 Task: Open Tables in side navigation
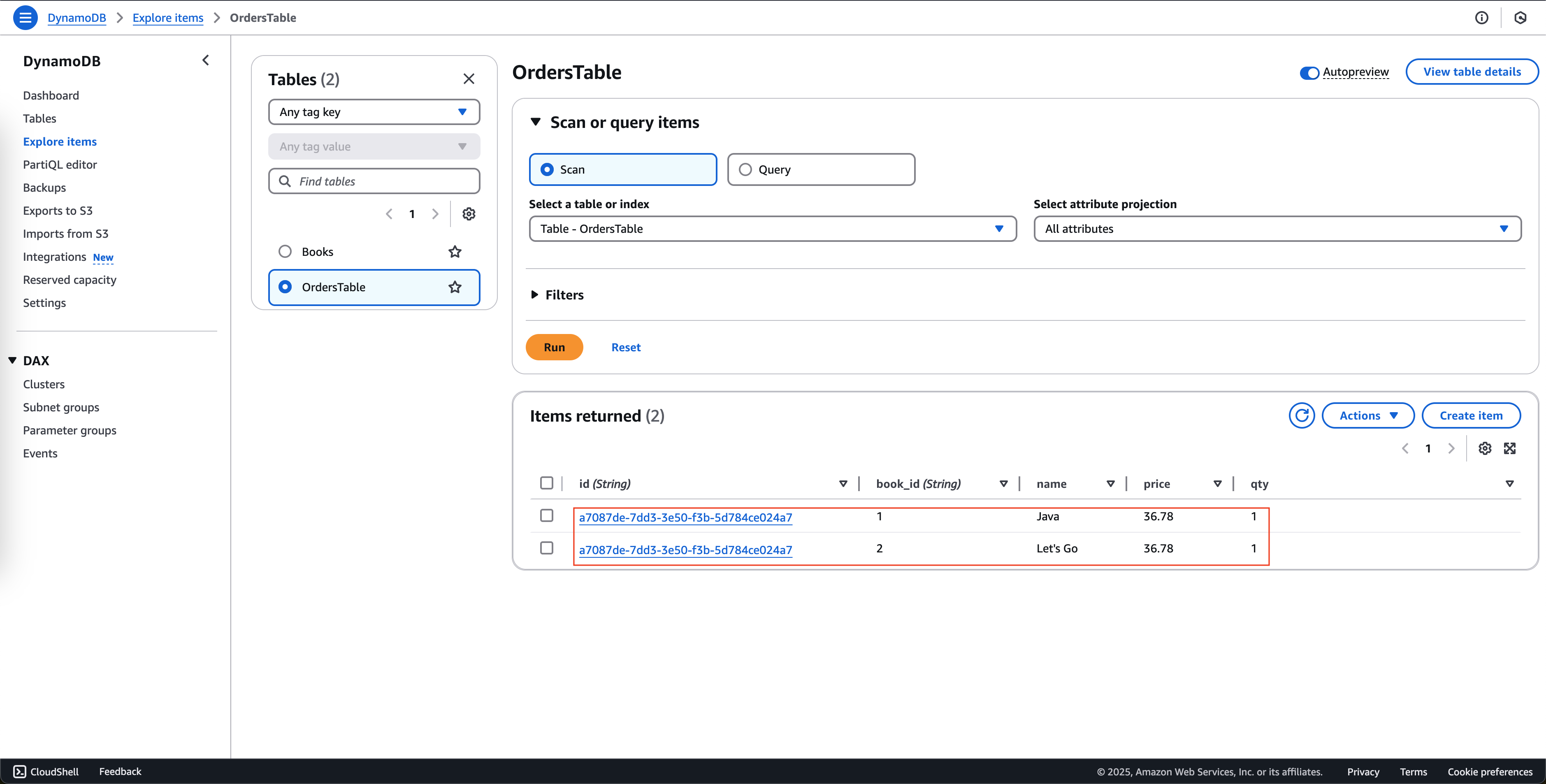click(x=39, y=118)
